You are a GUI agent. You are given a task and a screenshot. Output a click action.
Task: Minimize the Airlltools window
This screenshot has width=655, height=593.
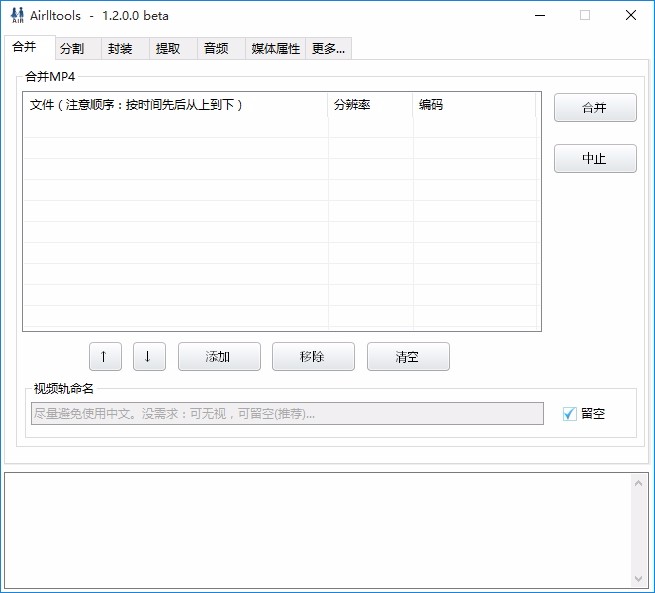tap(540, 15)
